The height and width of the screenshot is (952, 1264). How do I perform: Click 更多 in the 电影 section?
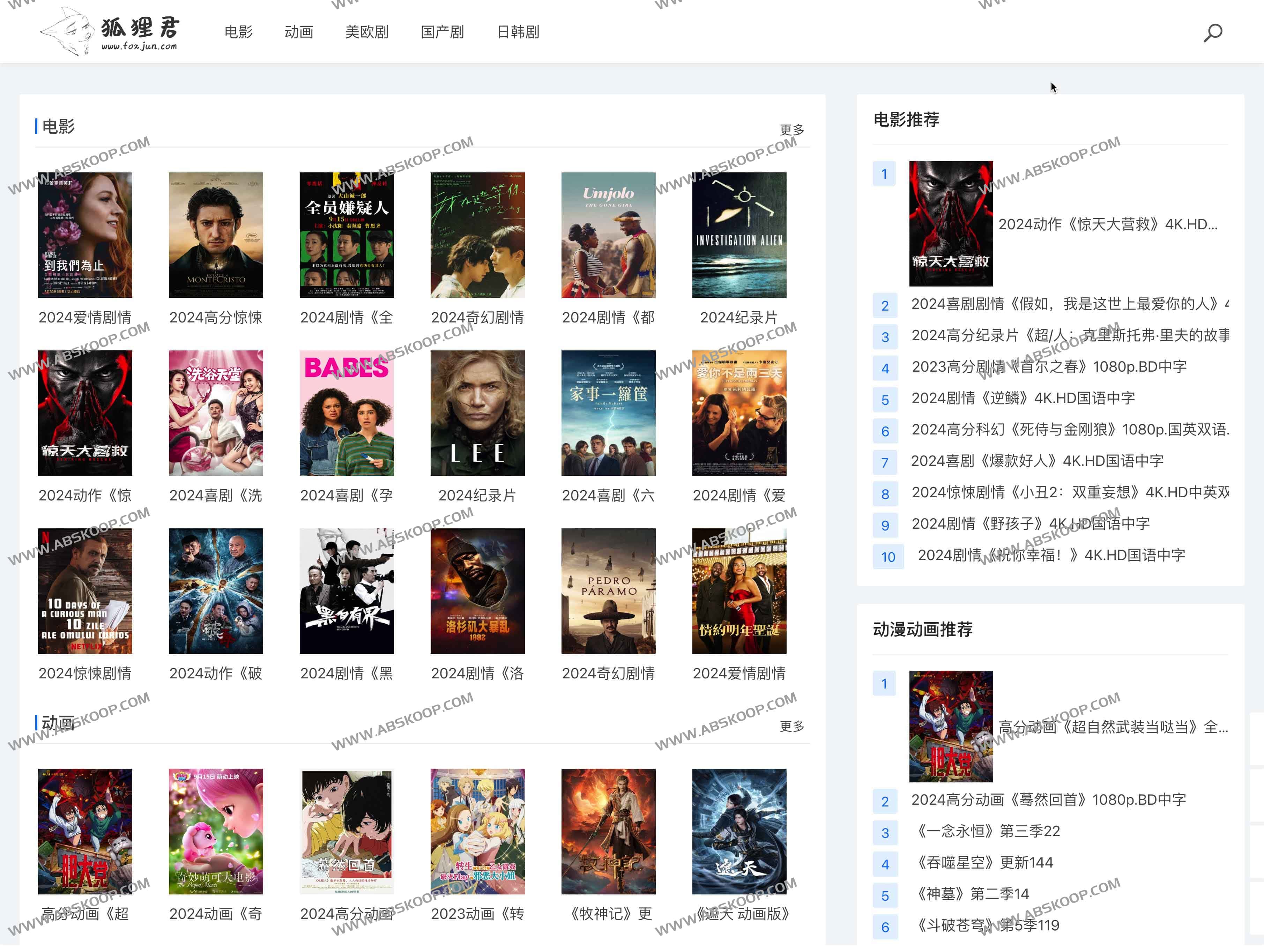791,130
